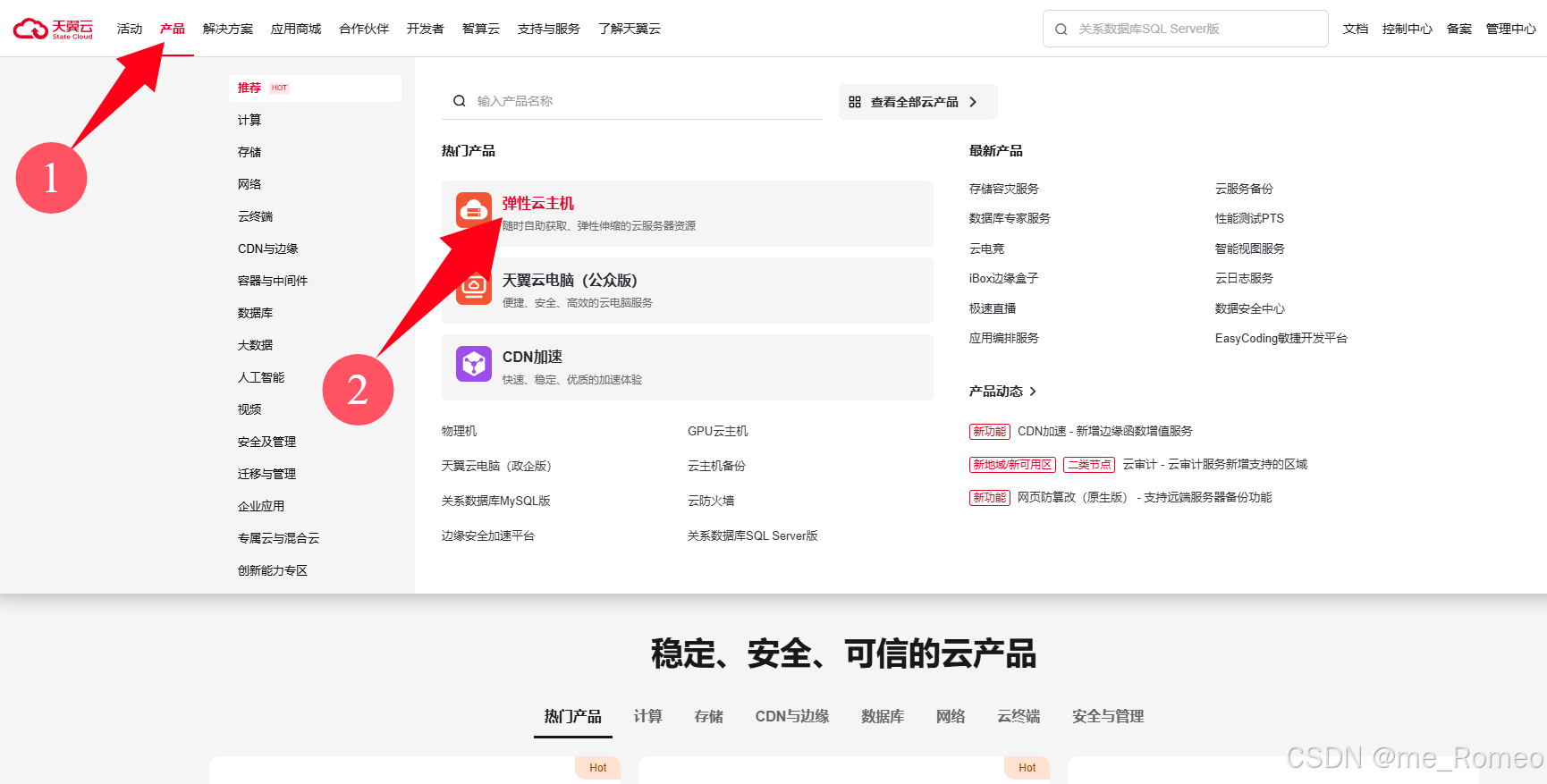The height and width of the screenshot is (784, 1547).
Task: Select 企业应用 sidebar category
Action: tap(261, 506)
